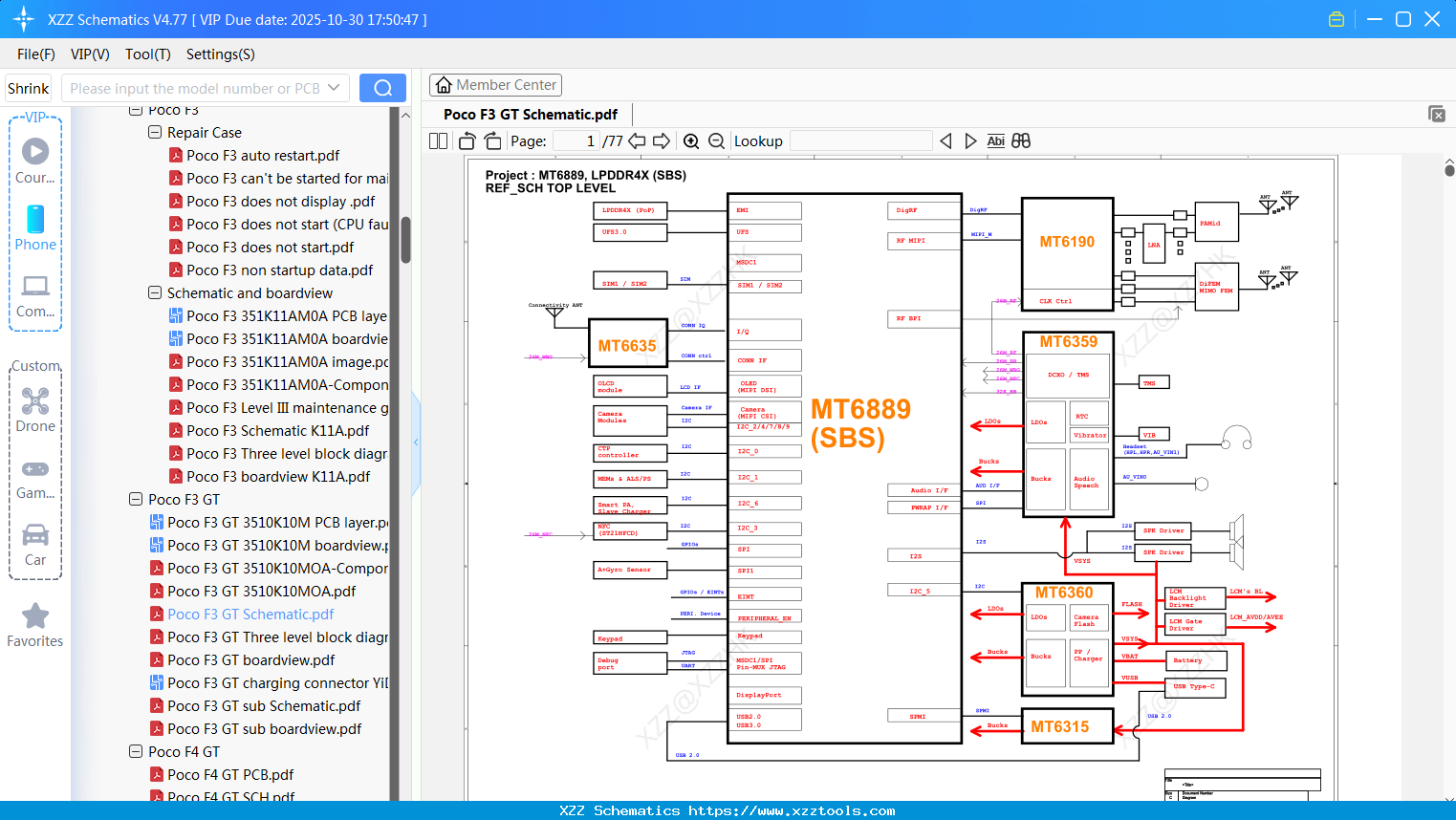This screenshot has width=1456, height=820.
Task: Open Favorites via the star icon
Action: (35, 615)
